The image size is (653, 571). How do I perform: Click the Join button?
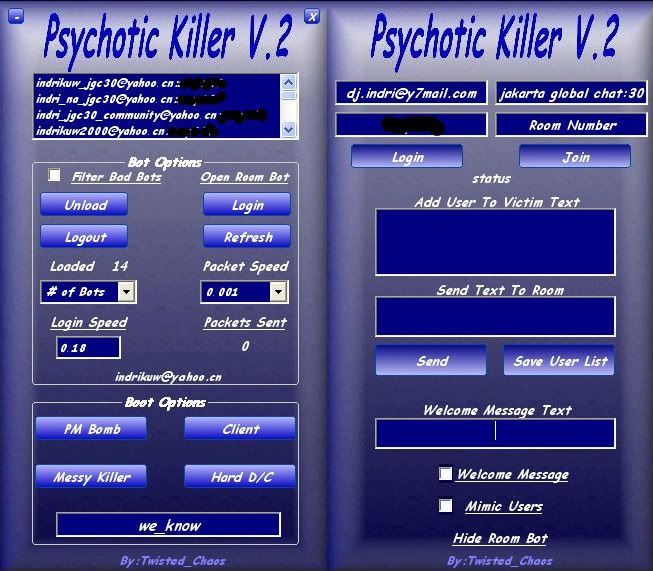pyautogui.click(x=575, y=157)
